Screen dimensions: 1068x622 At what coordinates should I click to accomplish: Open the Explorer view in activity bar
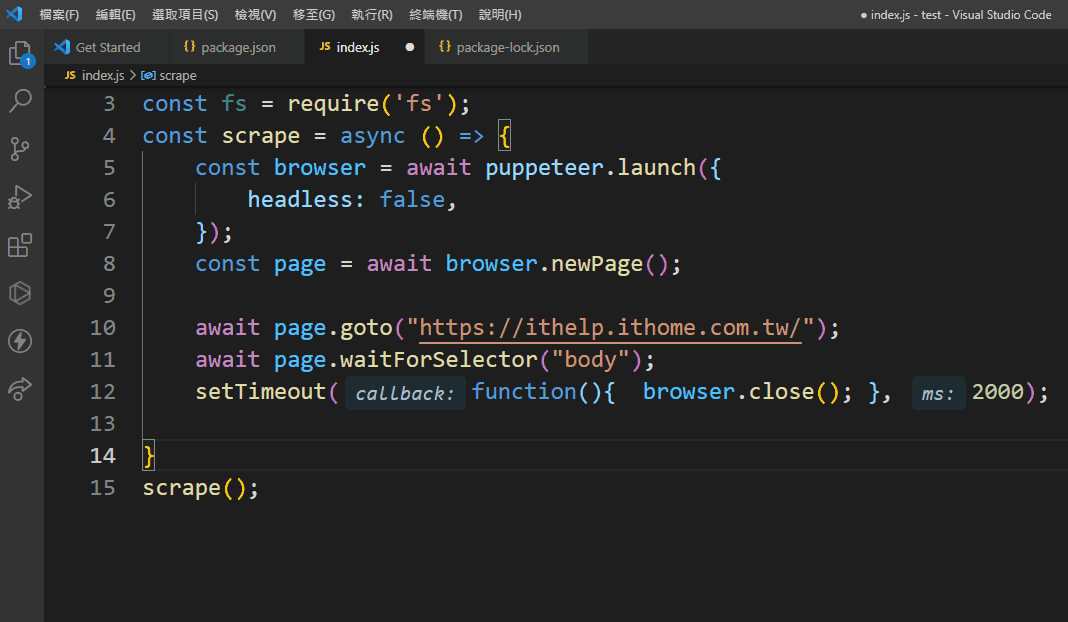(x=20, y=54)
